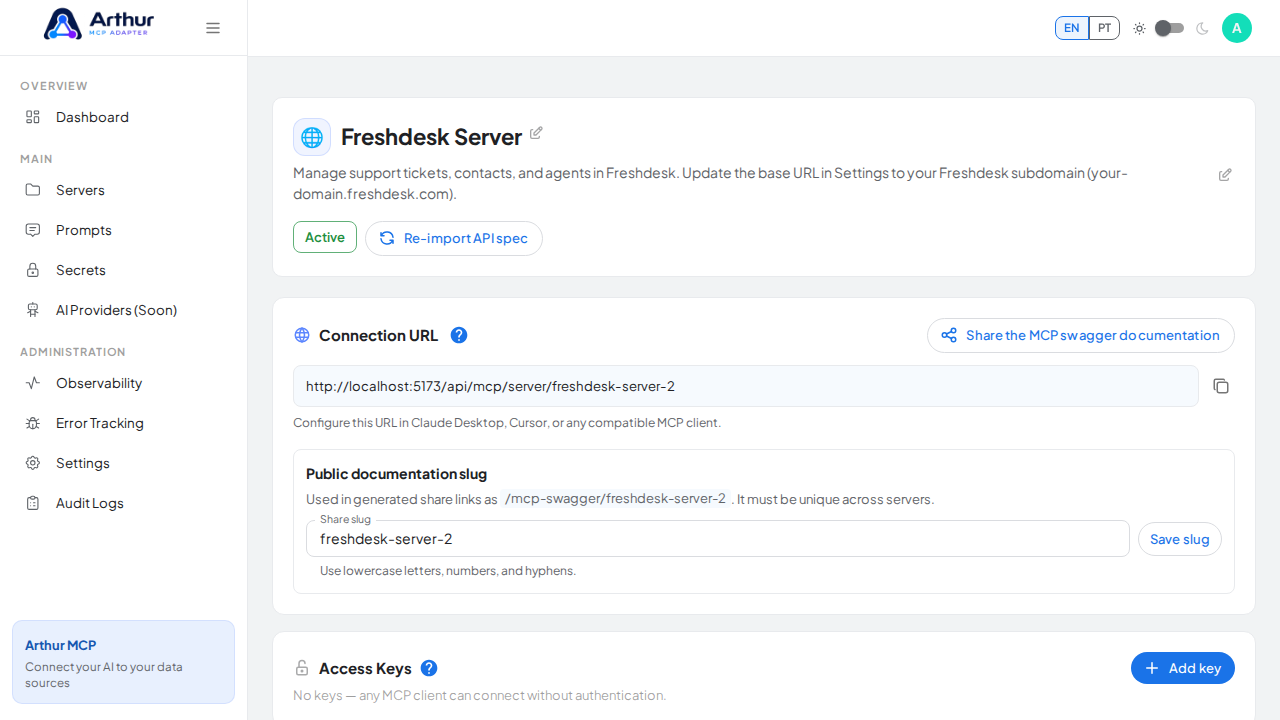Switch language to PT
This screenshot has height=720, width=1280.
pos(1104,28)
